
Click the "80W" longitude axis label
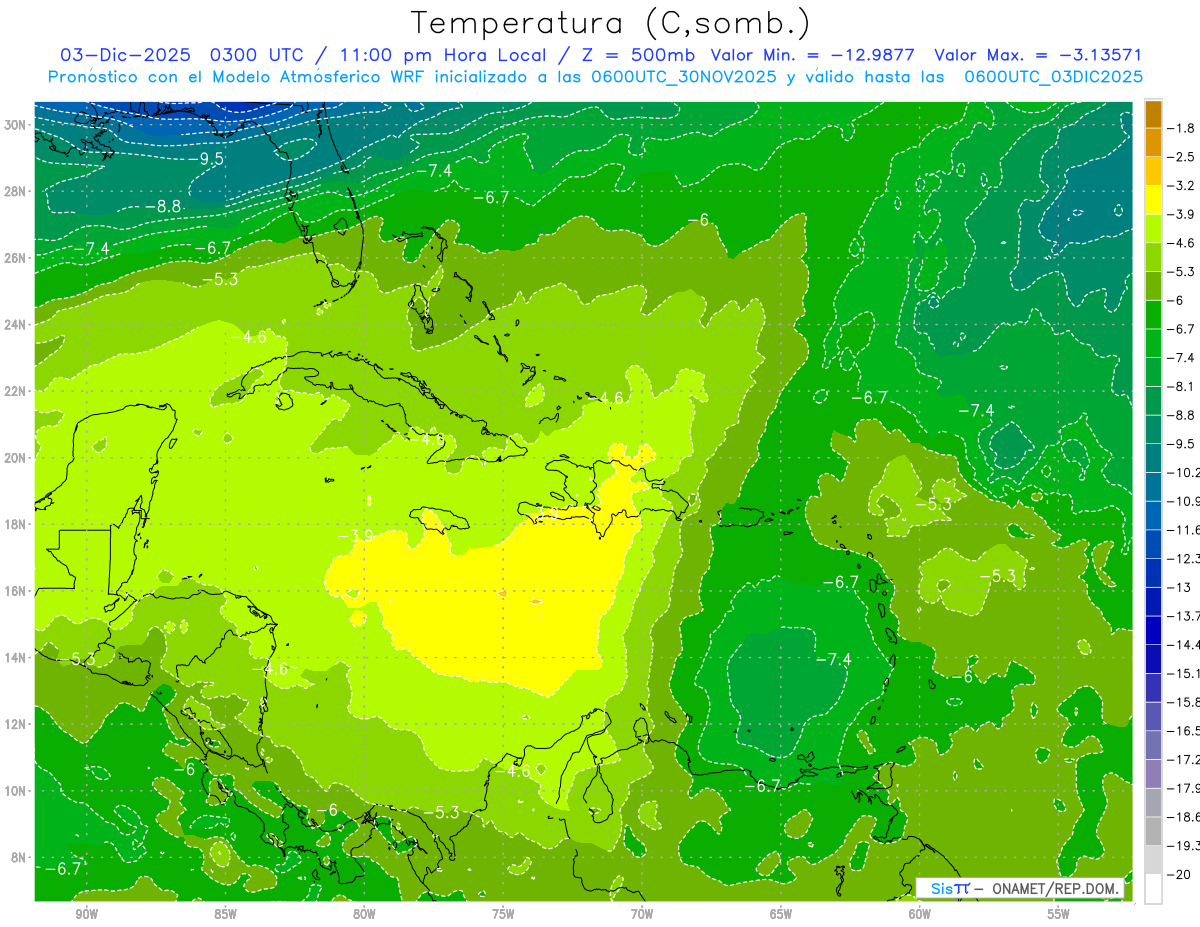click(x=364, y=914)
